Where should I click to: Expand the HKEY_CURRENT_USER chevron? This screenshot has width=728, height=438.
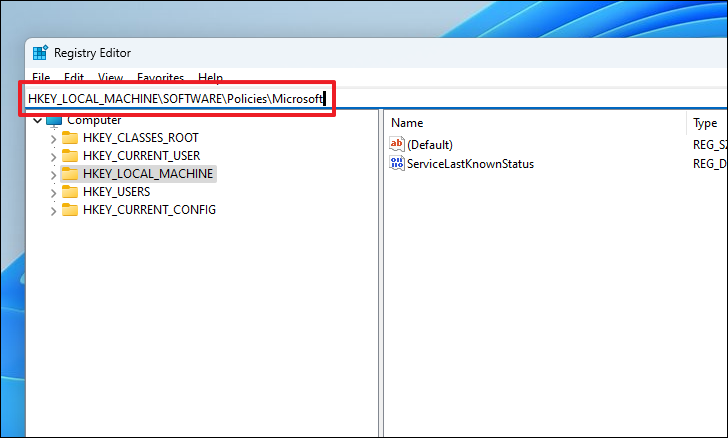pyautogui.click(x=53, y=157)
